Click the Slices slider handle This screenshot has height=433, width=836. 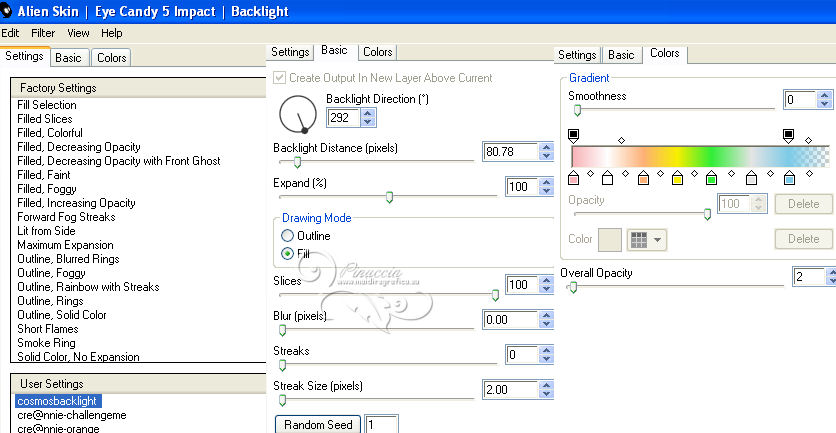pyautogui.click(x=495, y=295)
